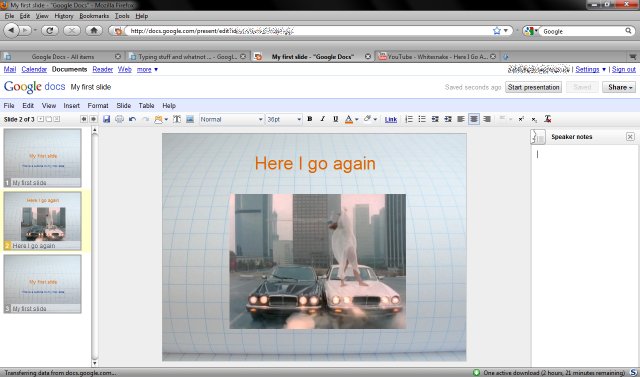Insert a numbered list
The image size is (640, 377).
tap(409, 119)
